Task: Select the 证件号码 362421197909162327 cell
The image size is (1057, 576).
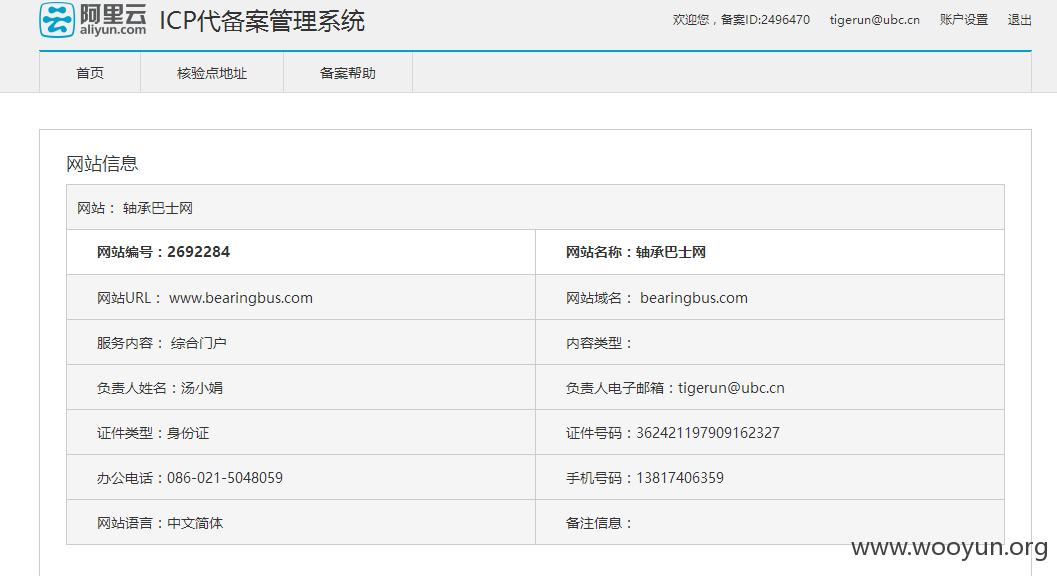Action: pos(770,432)
